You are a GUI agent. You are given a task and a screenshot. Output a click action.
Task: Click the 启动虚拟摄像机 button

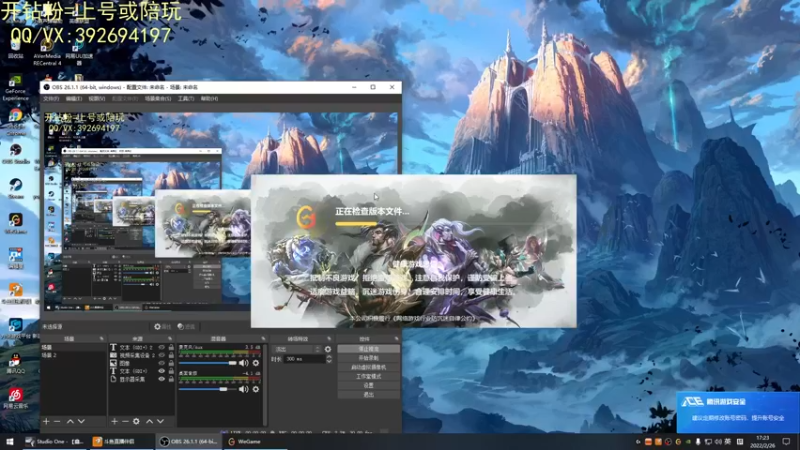click(x=368, y=367)
